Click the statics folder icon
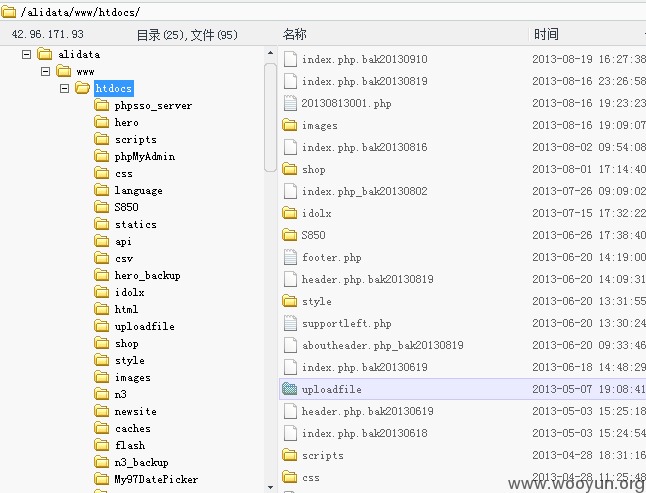The height and width of the screenshot is (493, 646). [x=101, y=224]
